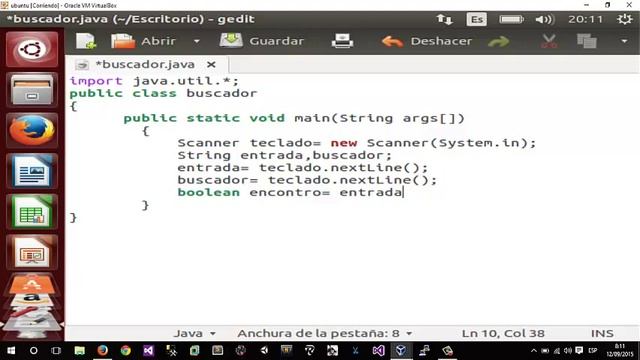Open the sound volume indicator
This screenshot has width=640, height=360.
point(544,19)
